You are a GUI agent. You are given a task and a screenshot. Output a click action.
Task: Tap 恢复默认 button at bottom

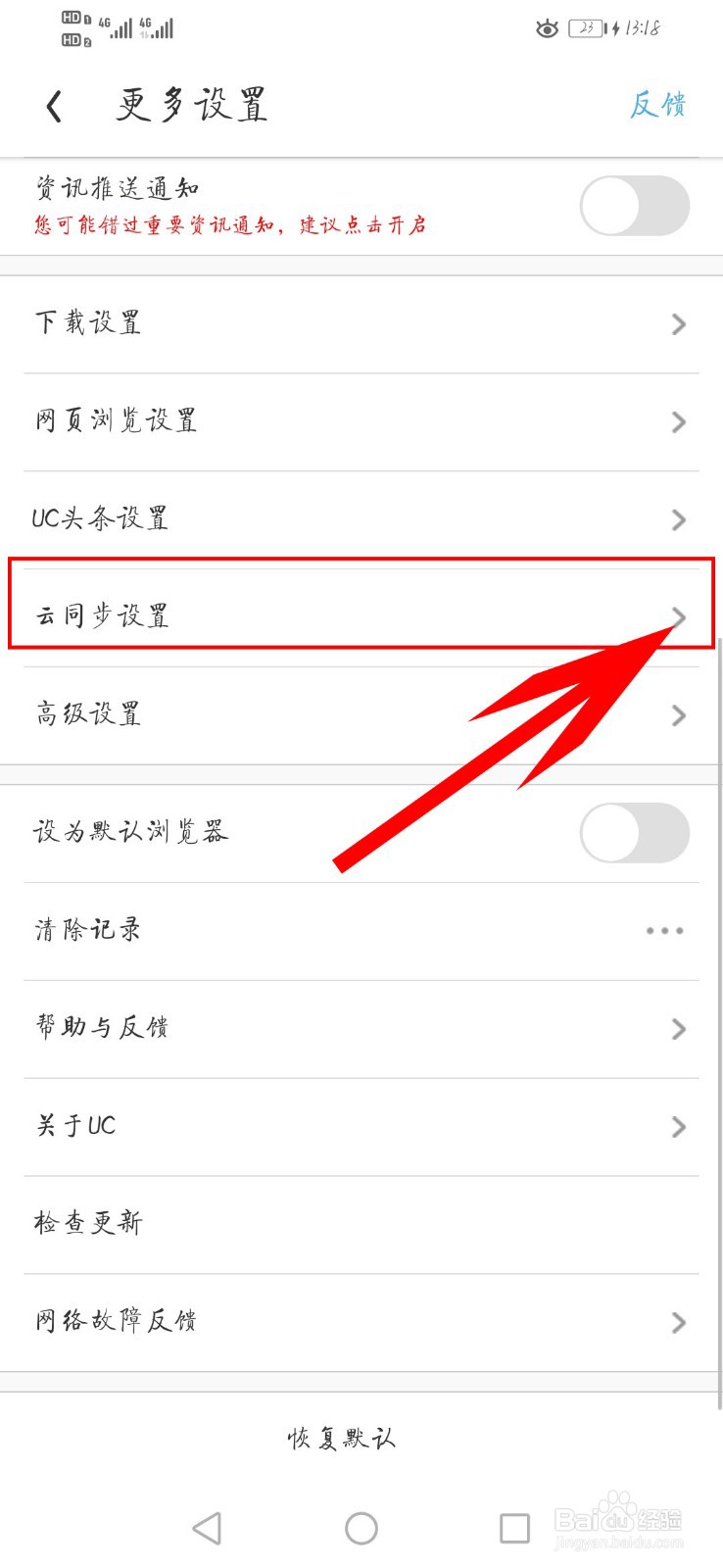coord(342,1438)
